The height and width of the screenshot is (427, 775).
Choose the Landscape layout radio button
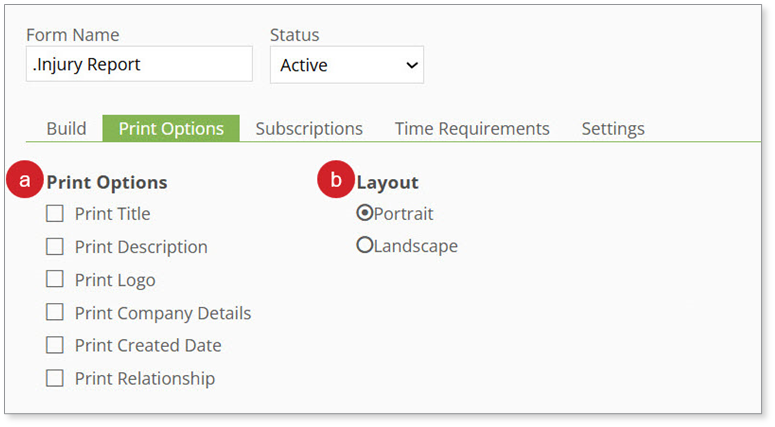pyautogui.click(x=365, y=245)
